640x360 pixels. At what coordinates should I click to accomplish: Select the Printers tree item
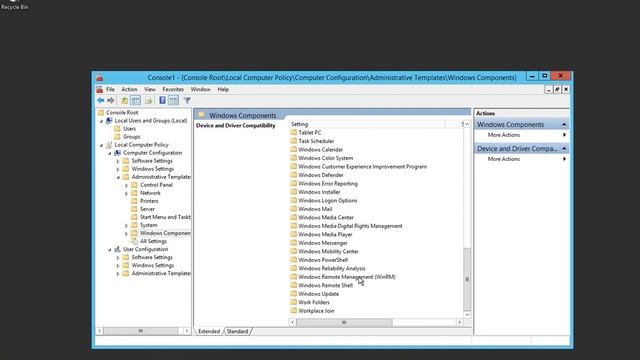click(x=149, y=201)
